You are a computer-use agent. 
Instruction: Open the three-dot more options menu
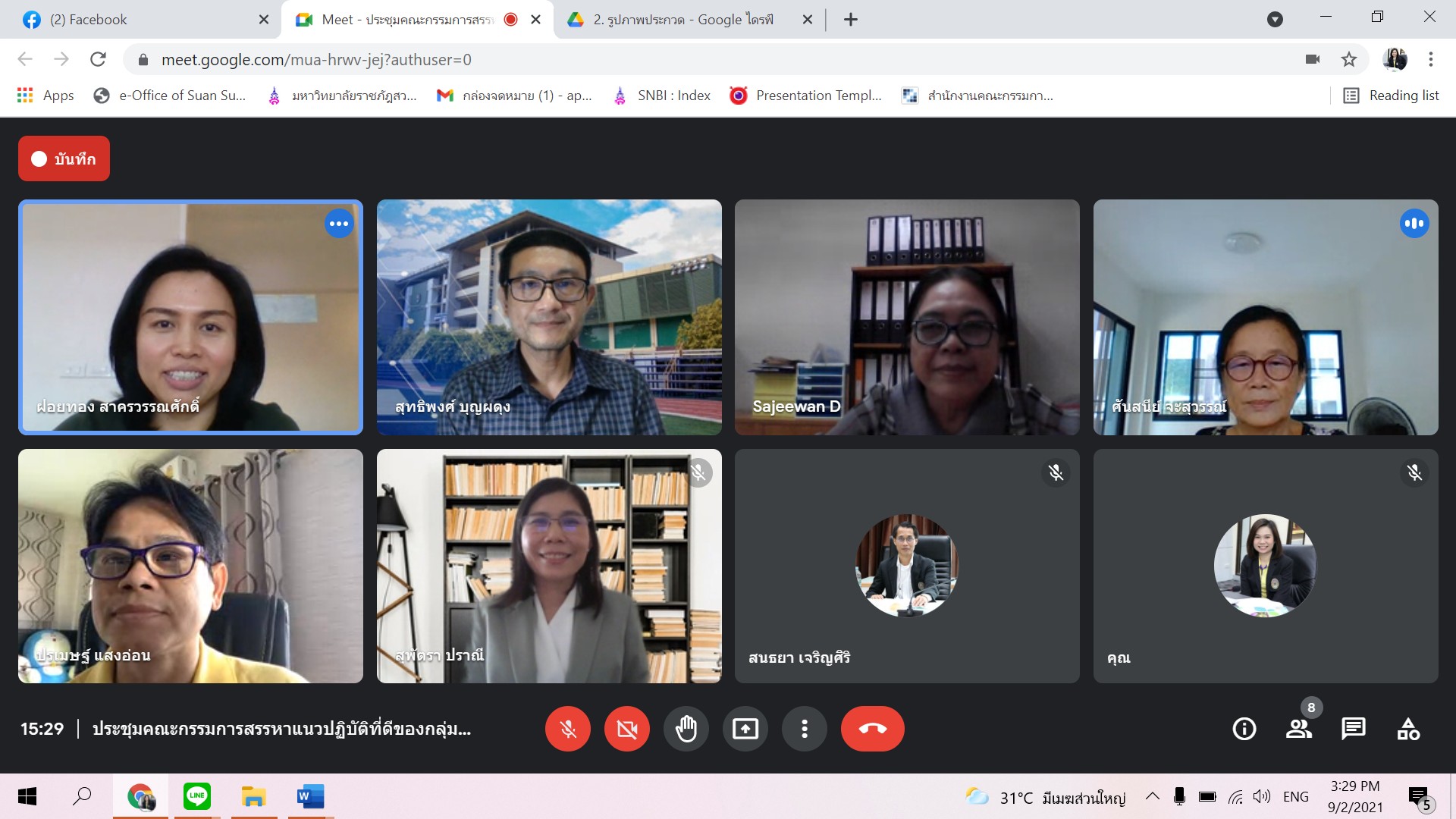pyautogui.click(x=804, y=729)
